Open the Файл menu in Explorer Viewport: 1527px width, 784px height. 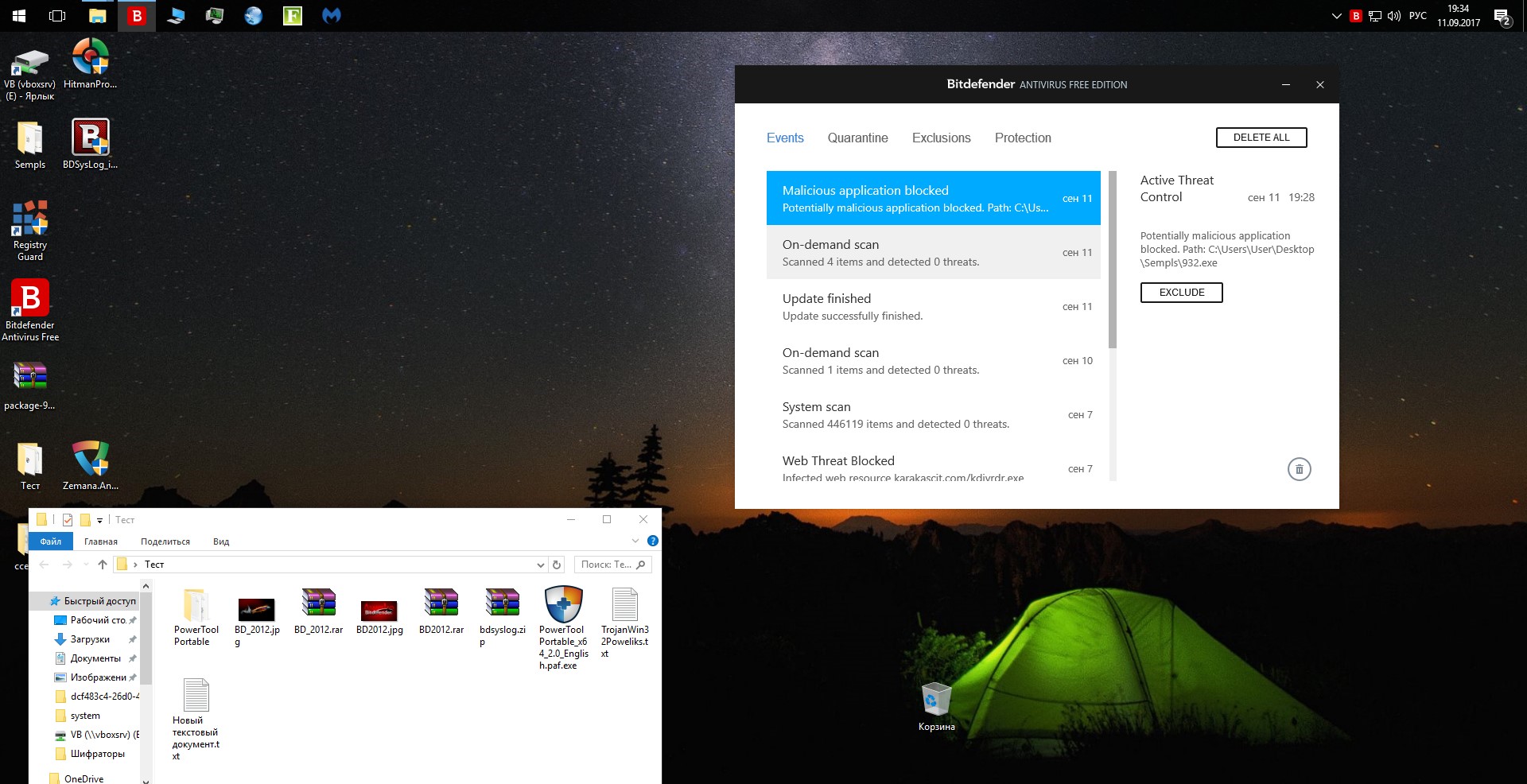tap(51, 541)
